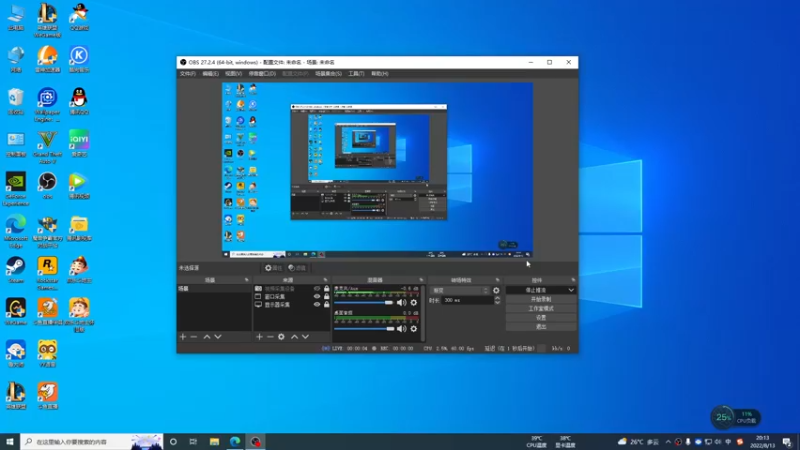Image resolution: width=800 pixels, height=450 pixels.
Task: Add a new scene with the plus icon
Action: (x=183, y=337)
